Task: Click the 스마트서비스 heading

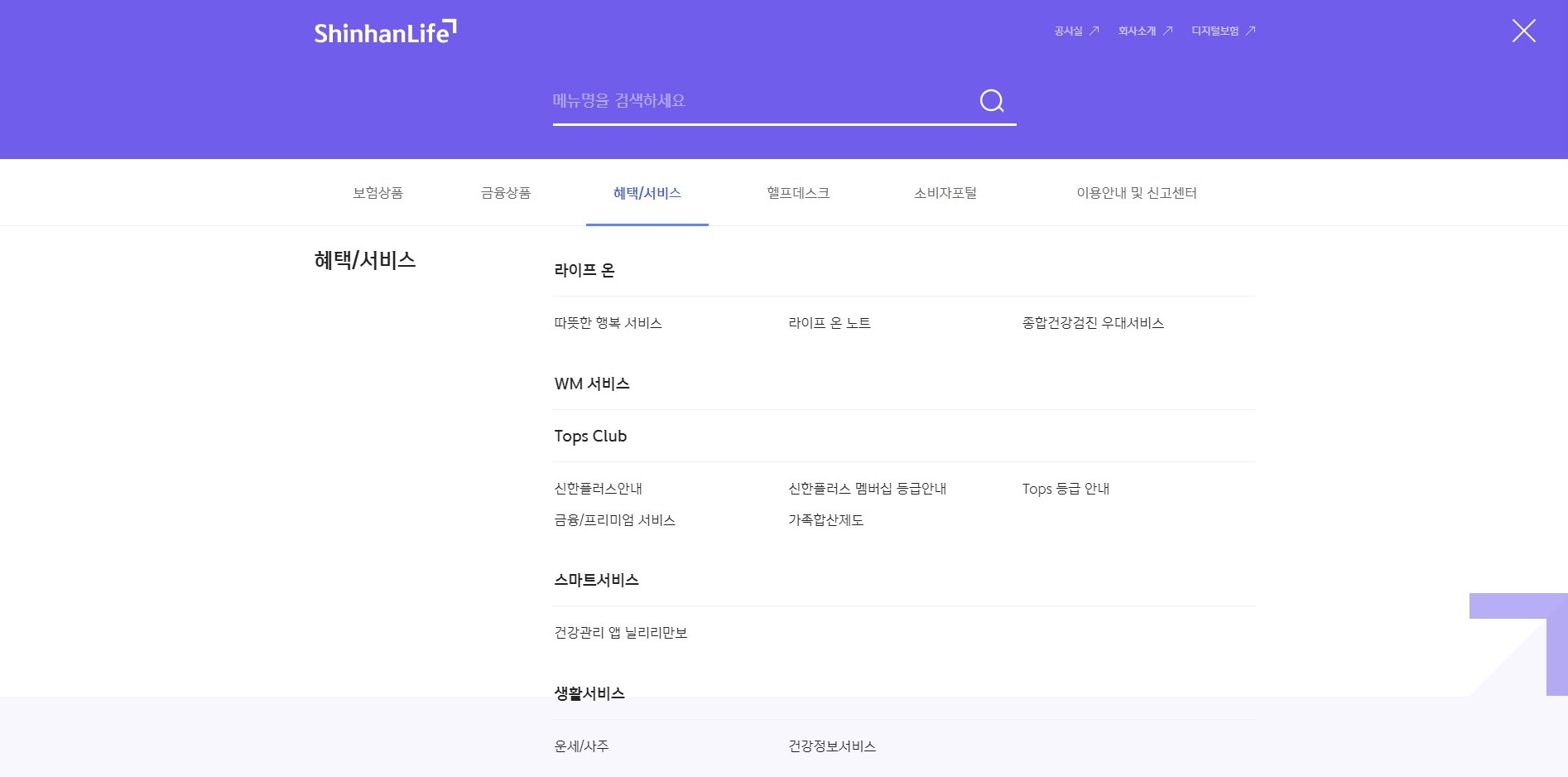Action: (x=596, y=580)
